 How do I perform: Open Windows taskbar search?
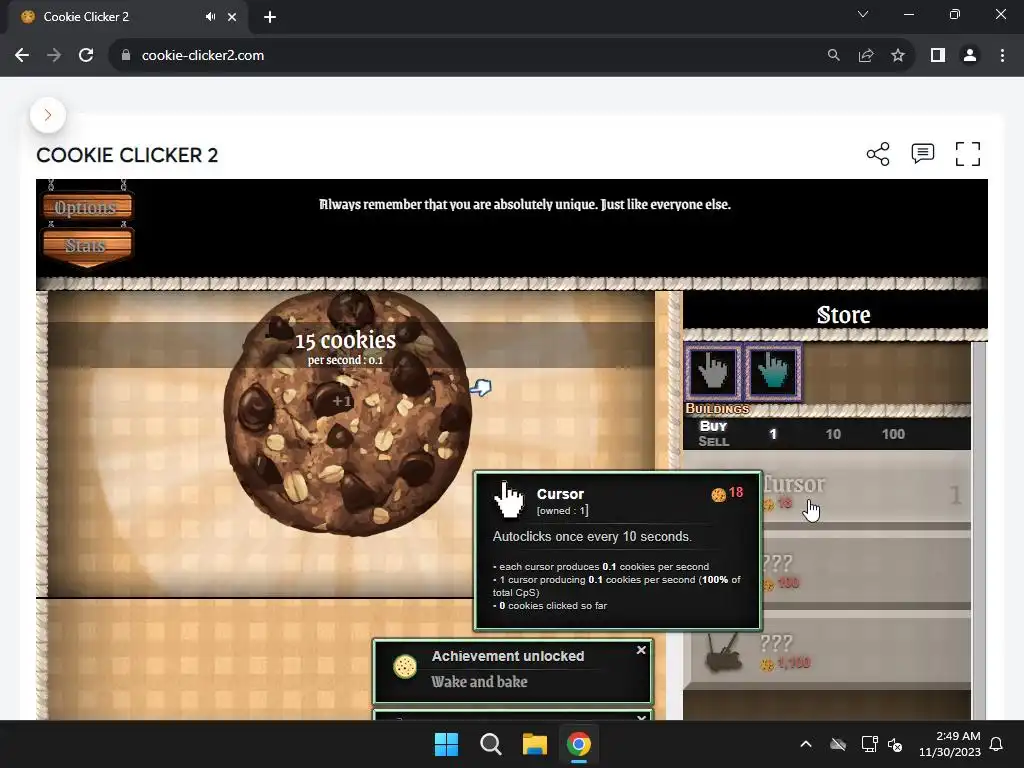click(490, 744)
